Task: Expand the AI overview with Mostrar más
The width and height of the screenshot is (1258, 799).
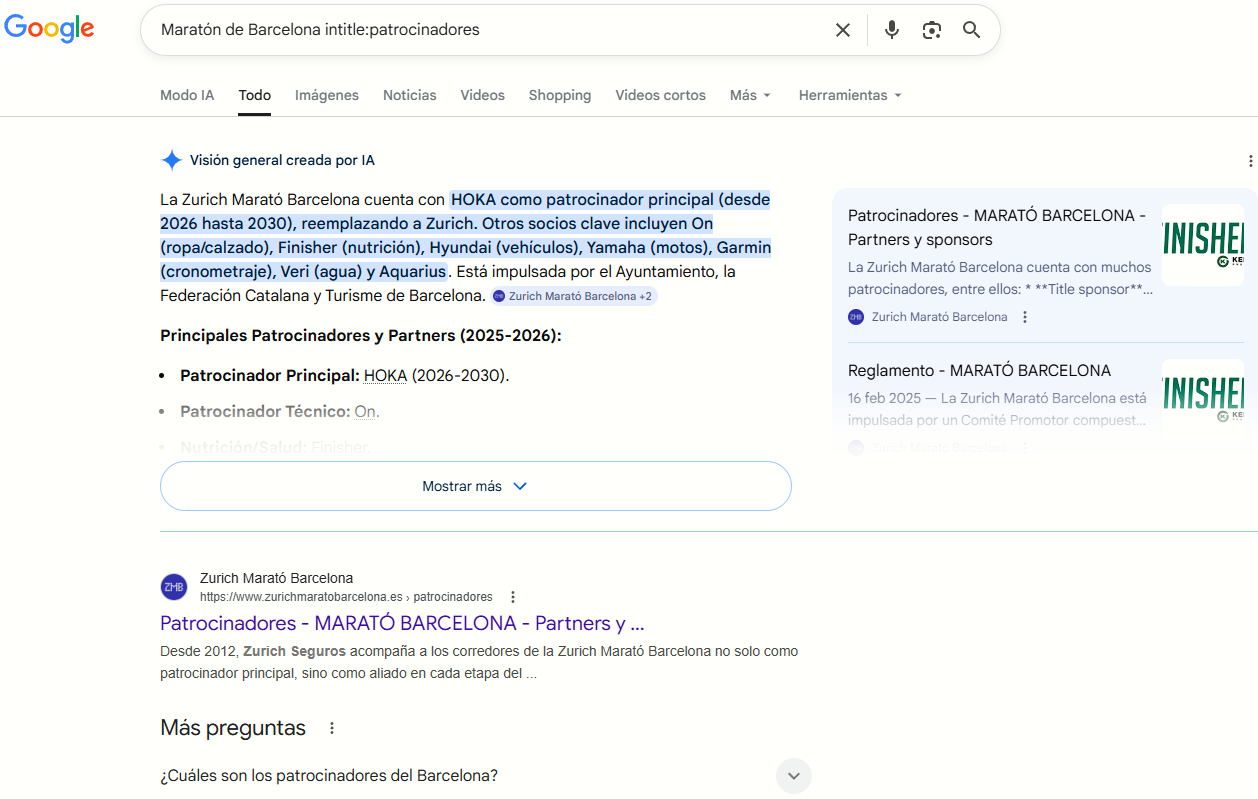Action: tap(475, 485)
